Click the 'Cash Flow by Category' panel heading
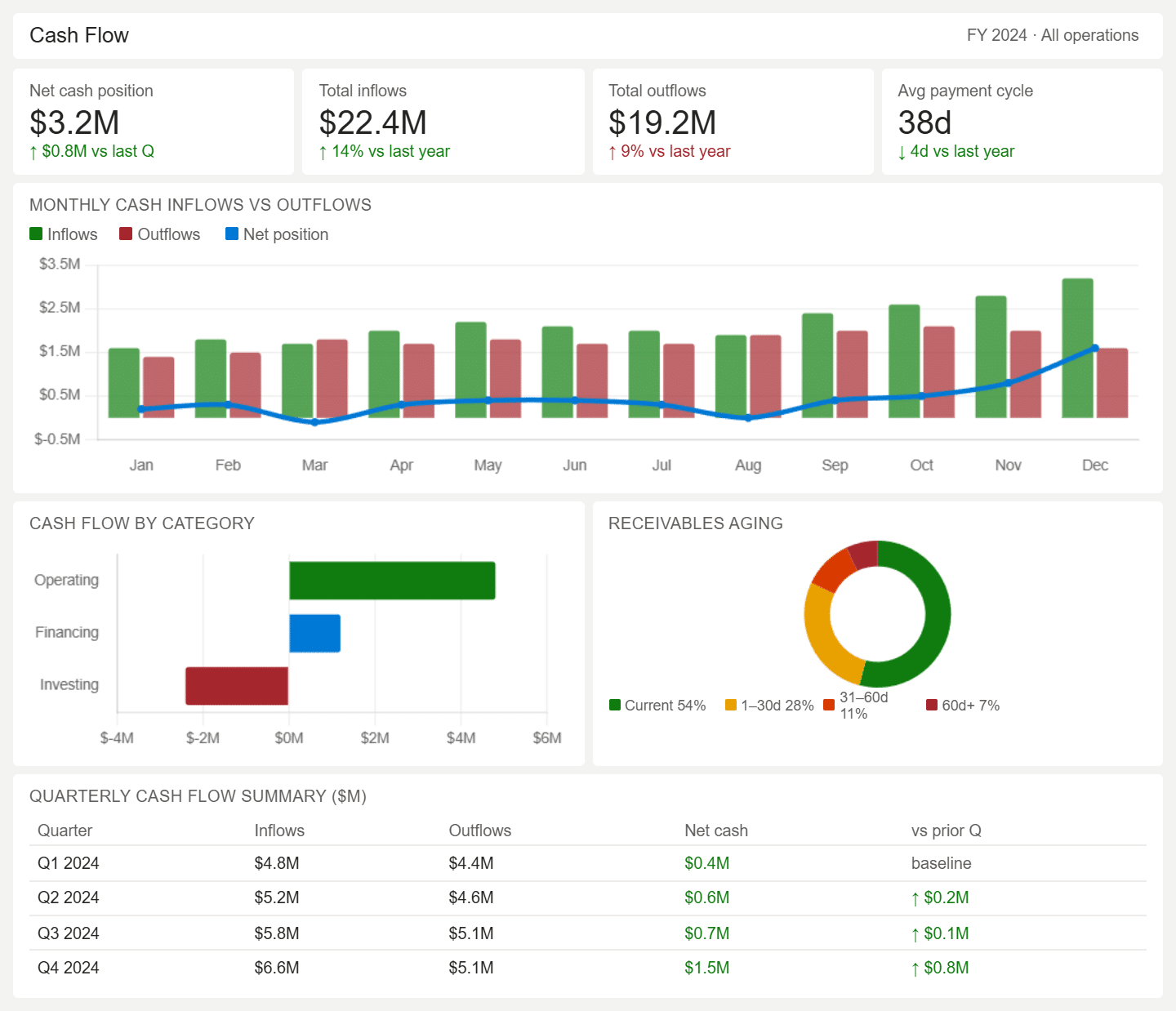This screenshot has height=1011, width=1176. click(x=142, y=523)
